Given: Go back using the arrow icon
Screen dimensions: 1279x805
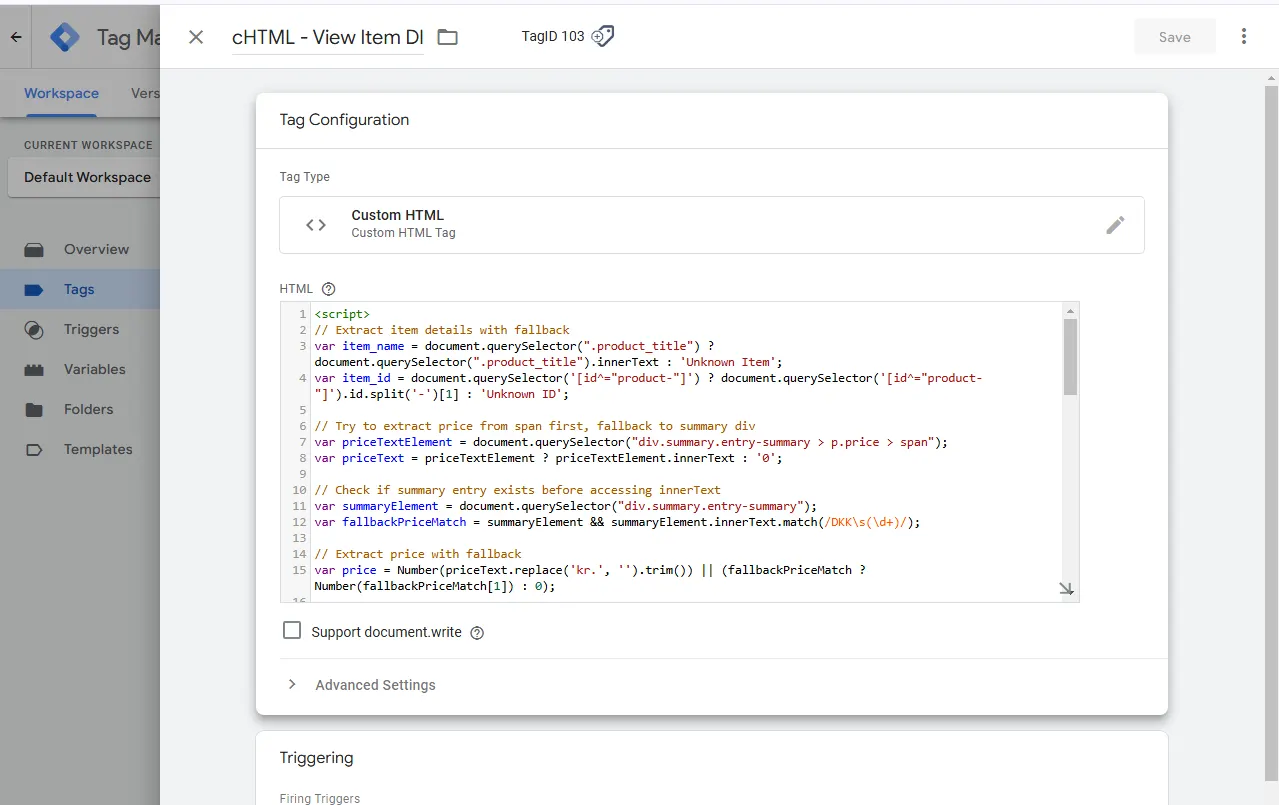Looking at the screenshot, I should tap(16, 37).
